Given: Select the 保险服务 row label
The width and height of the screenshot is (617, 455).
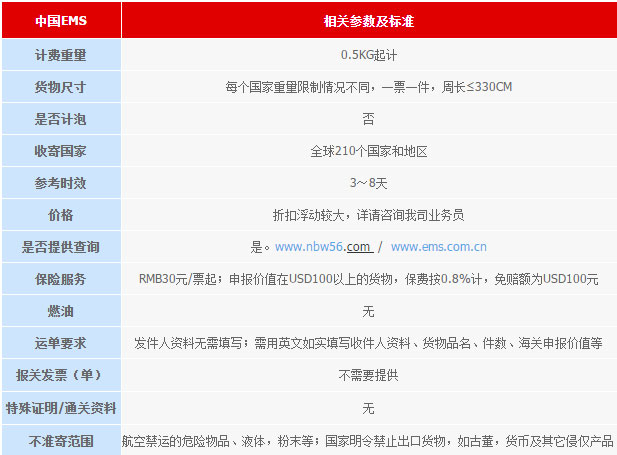Looking at the screenshot, I should coord(61,279).
